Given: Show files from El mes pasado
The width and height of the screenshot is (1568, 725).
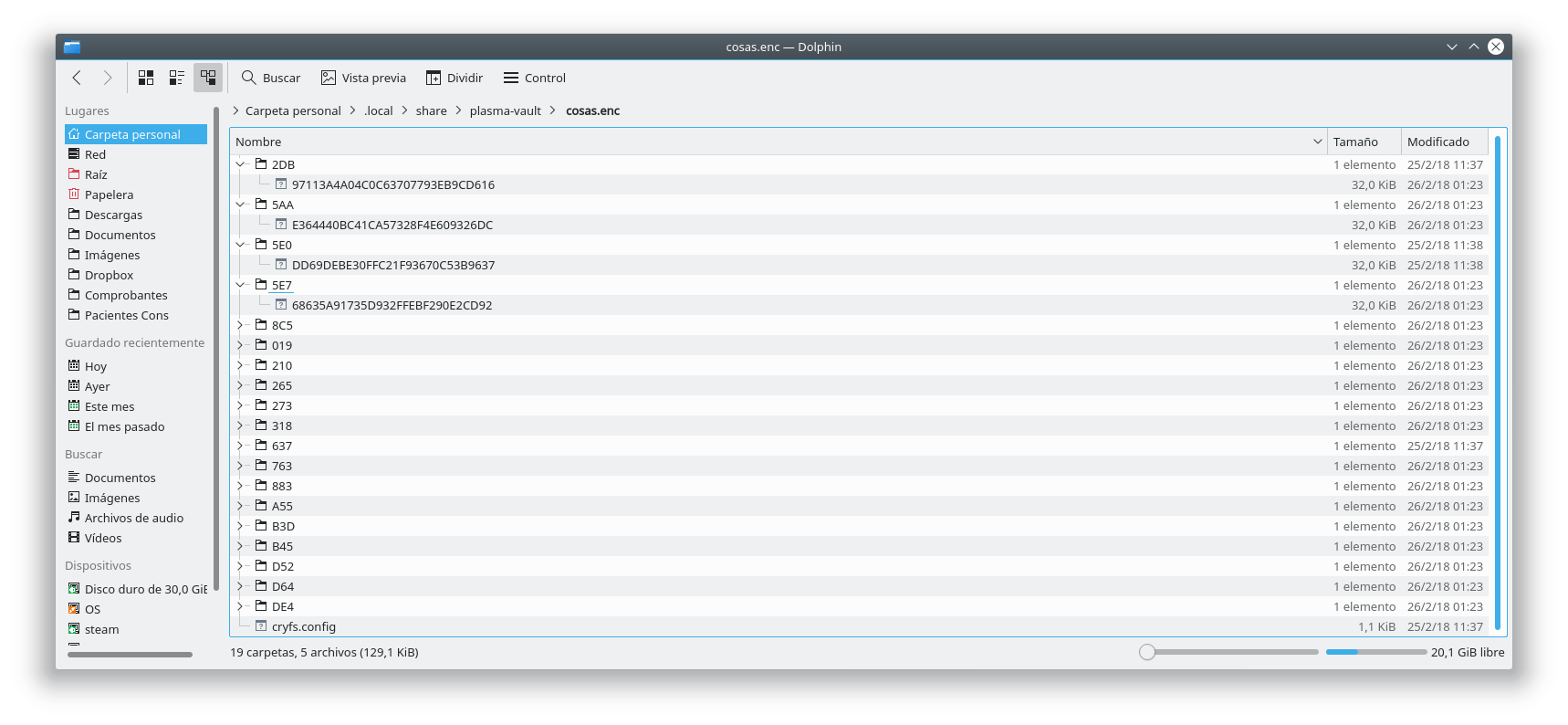Looking at the screenshot, I should pos(136,426).
